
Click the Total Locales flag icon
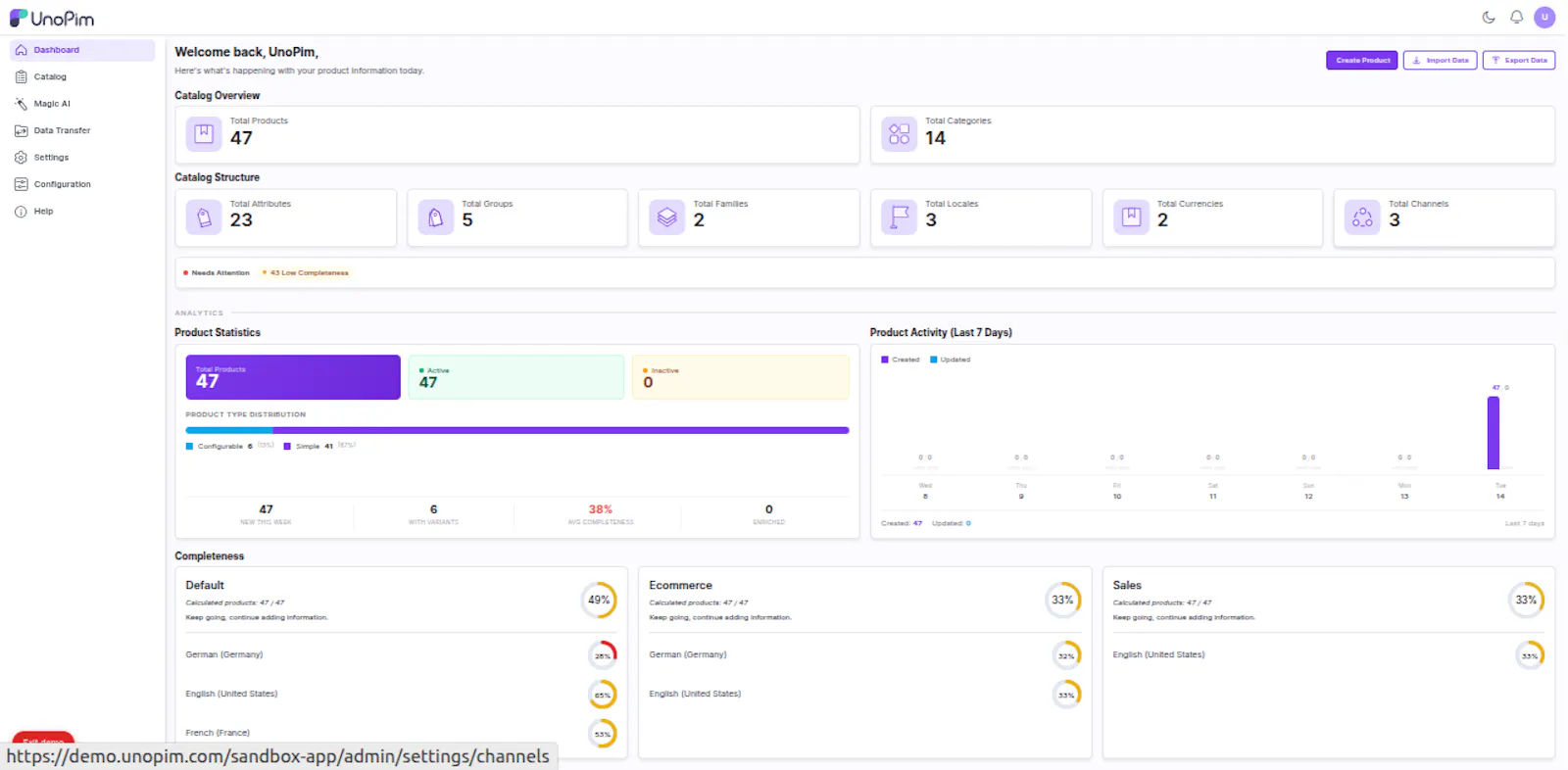click(x=899, y=217)
